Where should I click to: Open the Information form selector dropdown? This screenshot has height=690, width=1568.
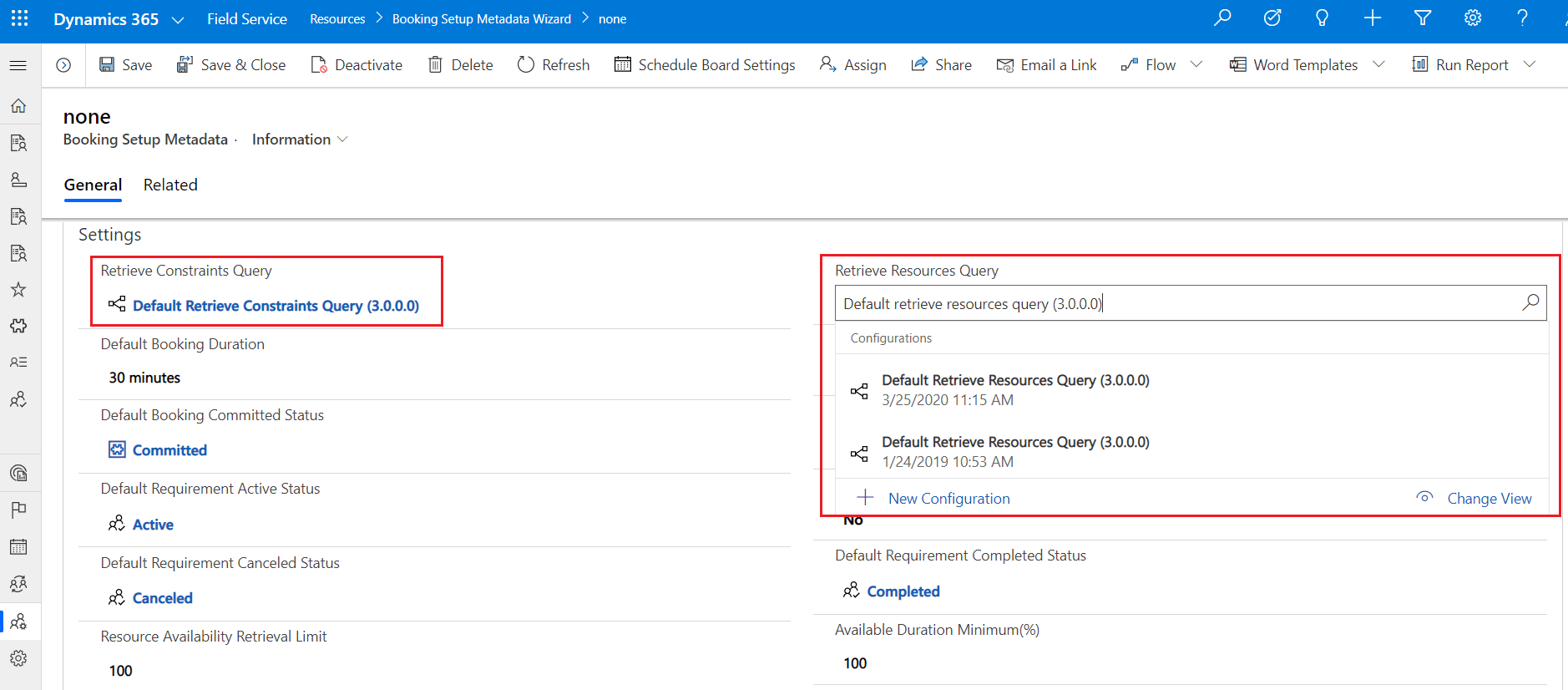tap(300, 140)
